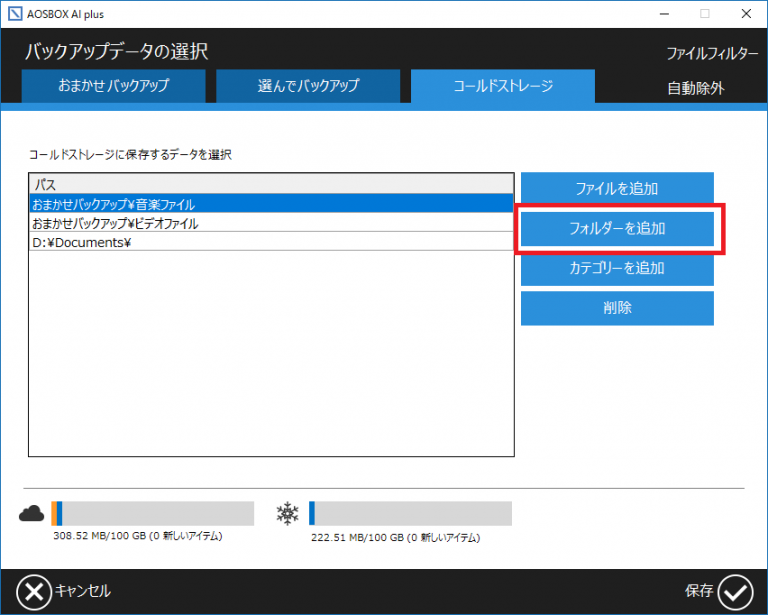Click コールドストレージに保存するデータを選択 label
This screenshot has width=768, height=615.
click(130, 155)
